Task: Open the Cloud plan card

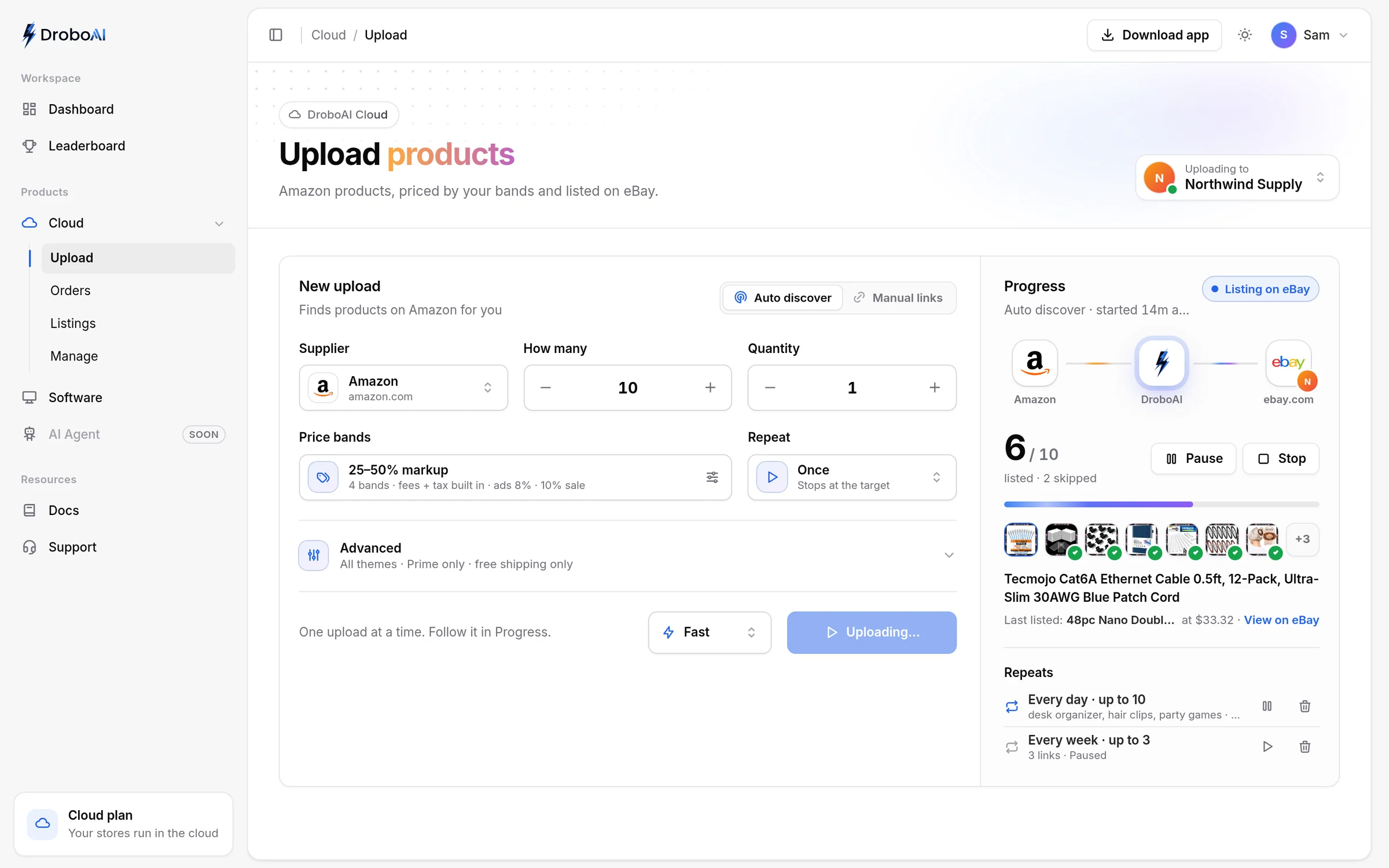Action: point(123,824)
